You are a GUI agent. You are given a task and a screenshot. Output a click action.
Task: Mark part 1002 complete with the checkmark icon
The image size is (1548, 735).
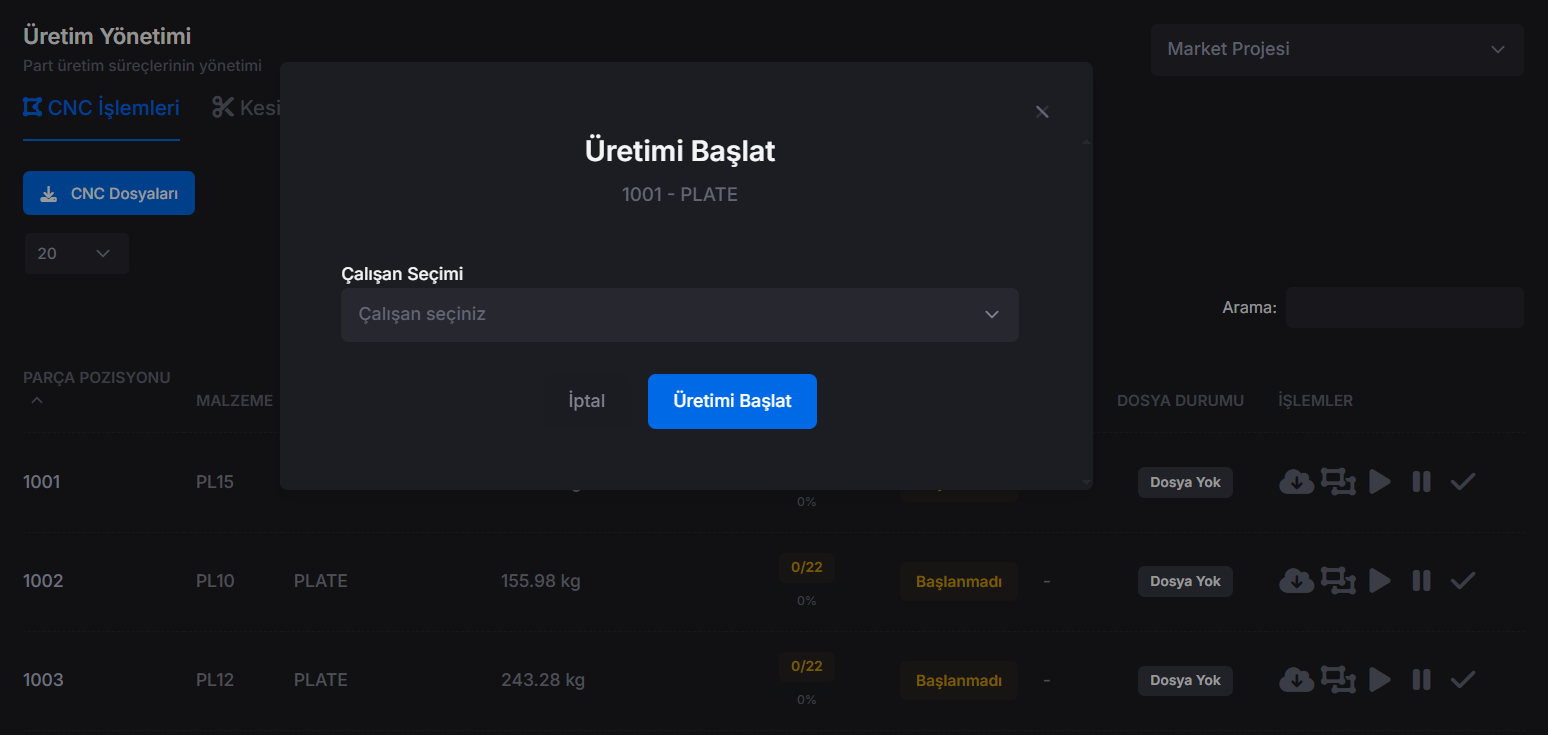click(1463, 580)
